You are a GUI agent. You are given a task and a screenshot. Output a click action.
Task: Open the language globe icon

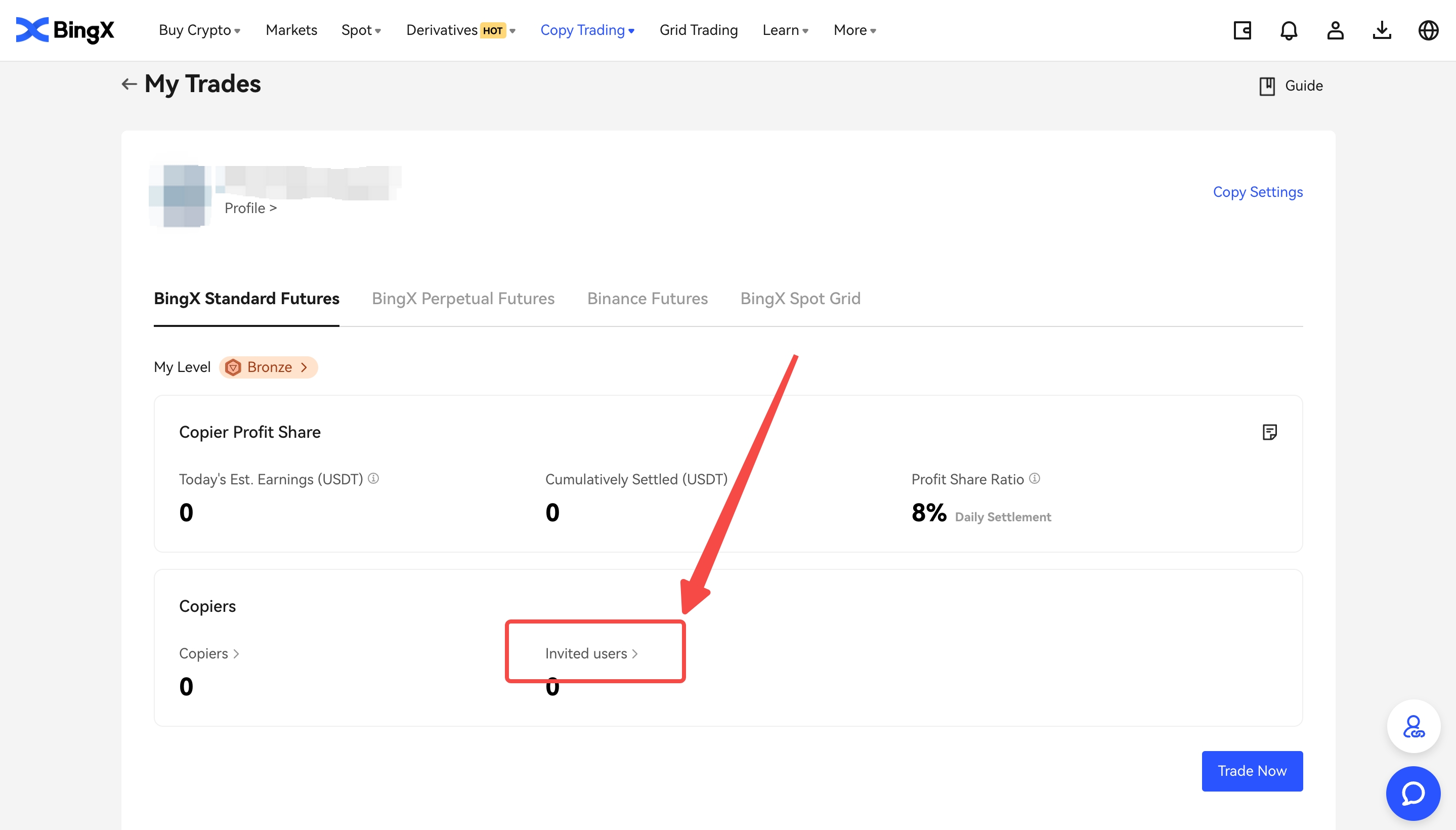click(x=1428, y=30)
